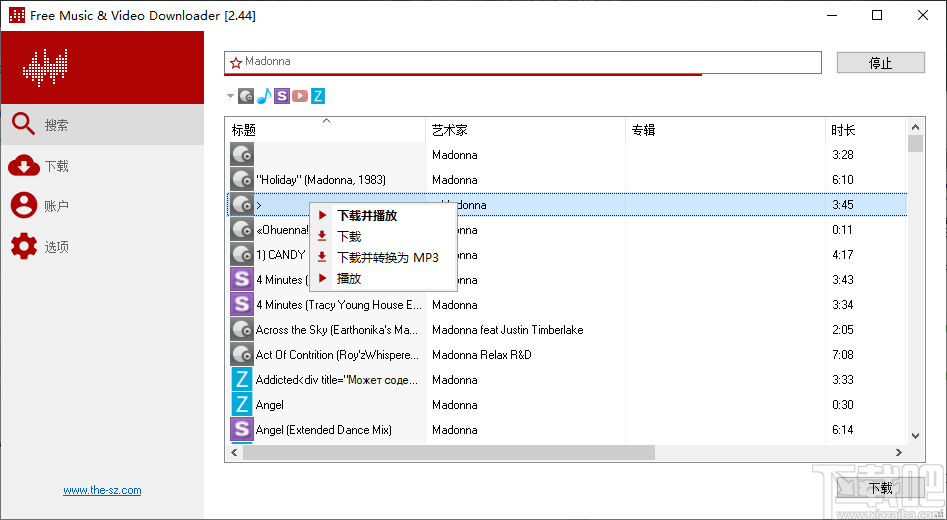
Task: Click the 0:11 duration cell
Action: tap(843, 230)
